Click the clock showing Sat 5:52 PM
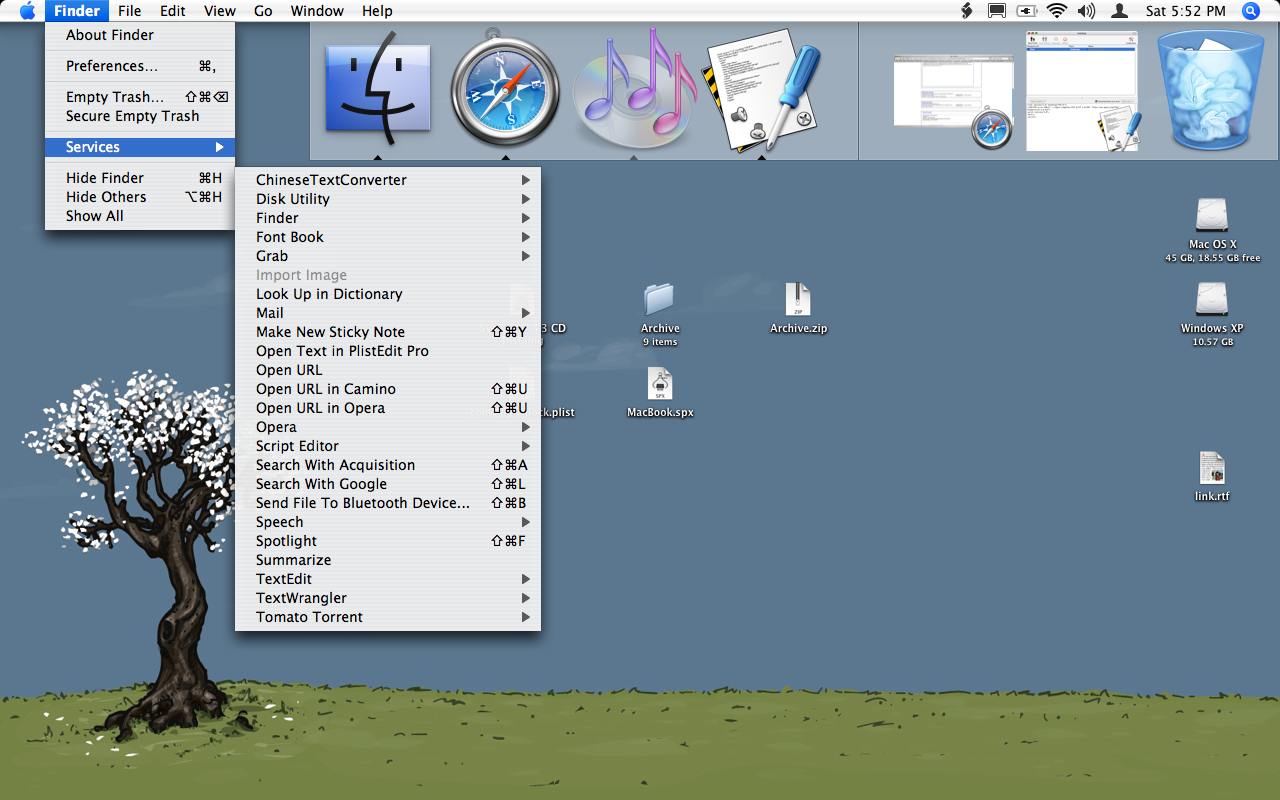The width and height of the screenshot is (1280, 800). tap(1185, 11)
